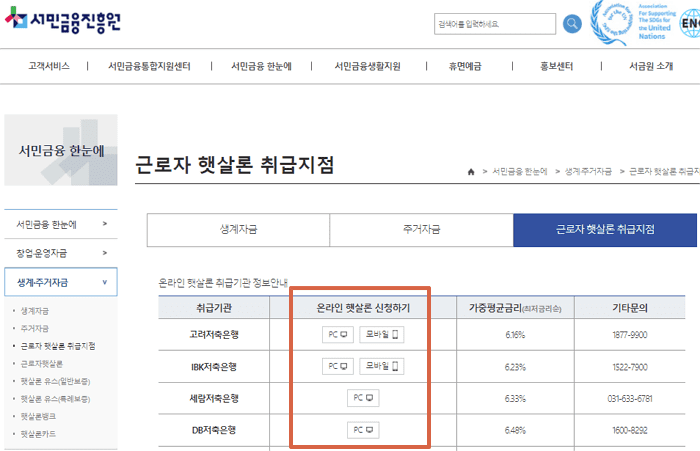
Task: Click PC button for 고려저축은행
Action: pyautogui.click(x=338, y=334)
